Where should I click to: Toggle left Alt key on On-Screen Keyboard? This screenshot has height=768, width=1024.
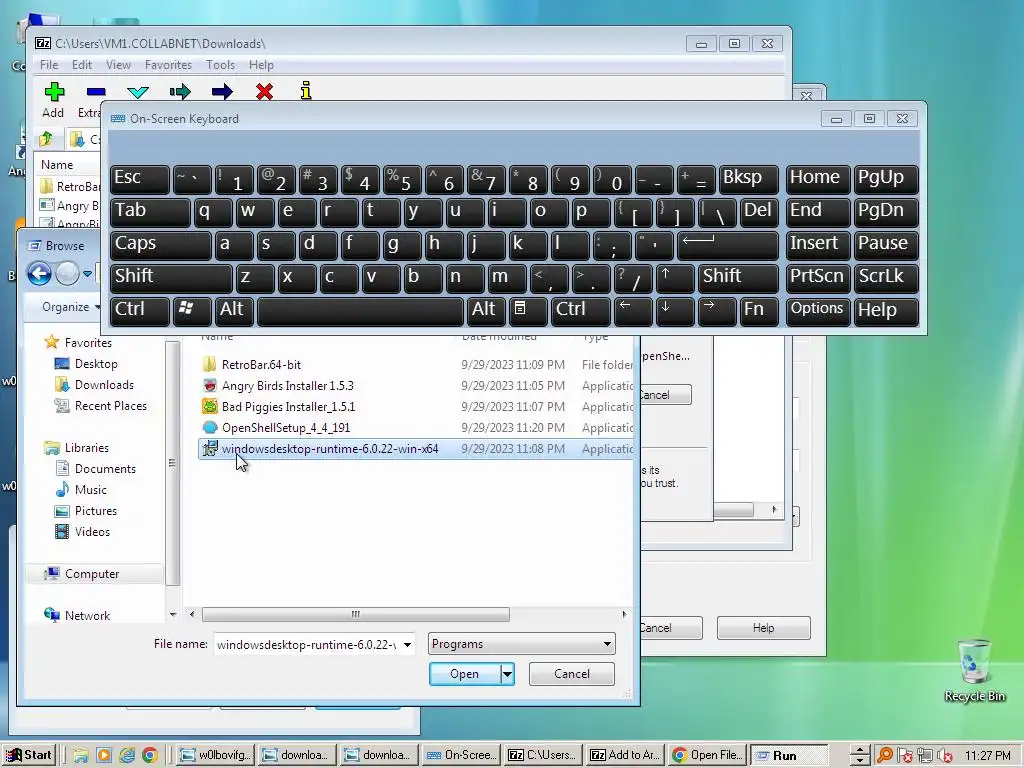[234, 310]
